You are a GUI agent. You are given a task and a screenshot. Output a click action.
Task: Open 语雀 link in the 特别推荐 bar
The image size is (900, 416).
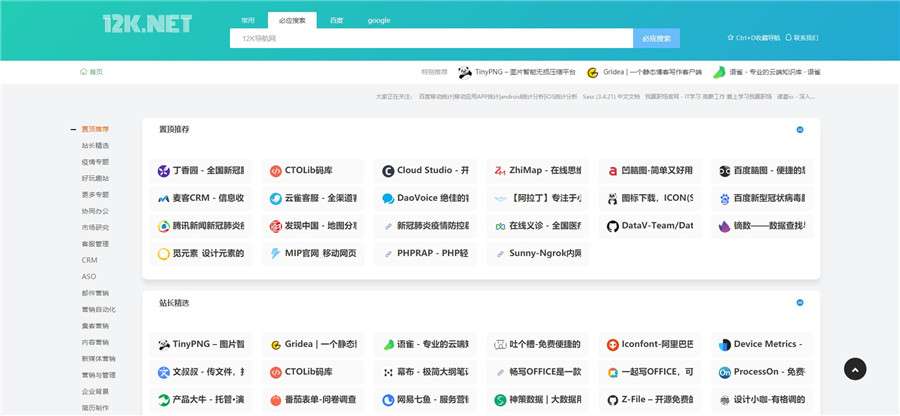click(767, 72)
